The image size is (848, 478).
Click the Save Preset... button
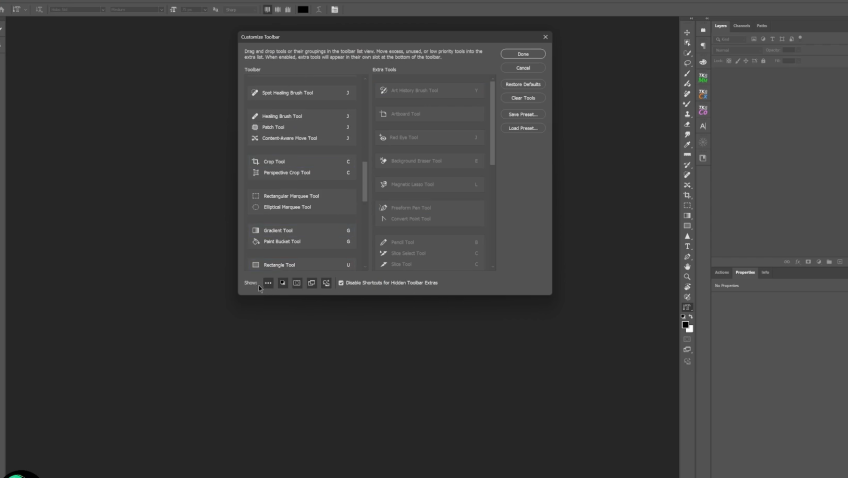[523, 114]
